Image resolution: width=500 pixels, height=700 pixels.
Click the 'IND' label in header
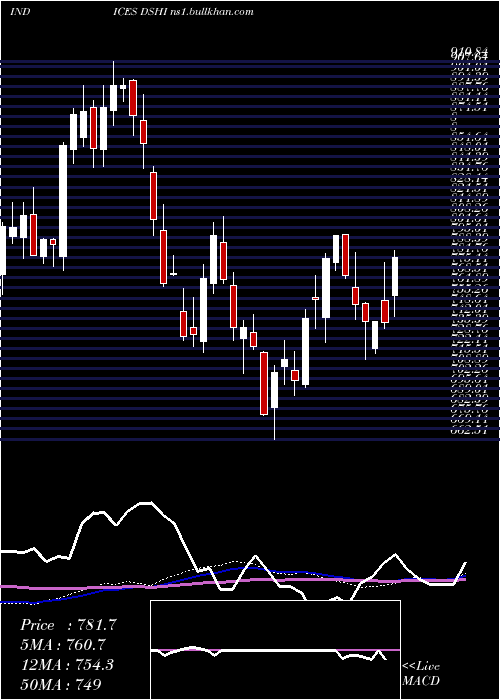coord(20,12)
